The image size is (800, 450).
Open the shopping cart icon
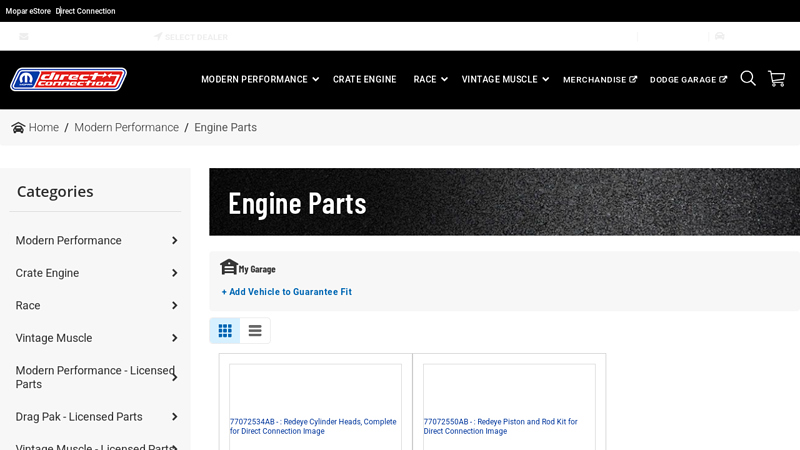[x=777, y=79]
